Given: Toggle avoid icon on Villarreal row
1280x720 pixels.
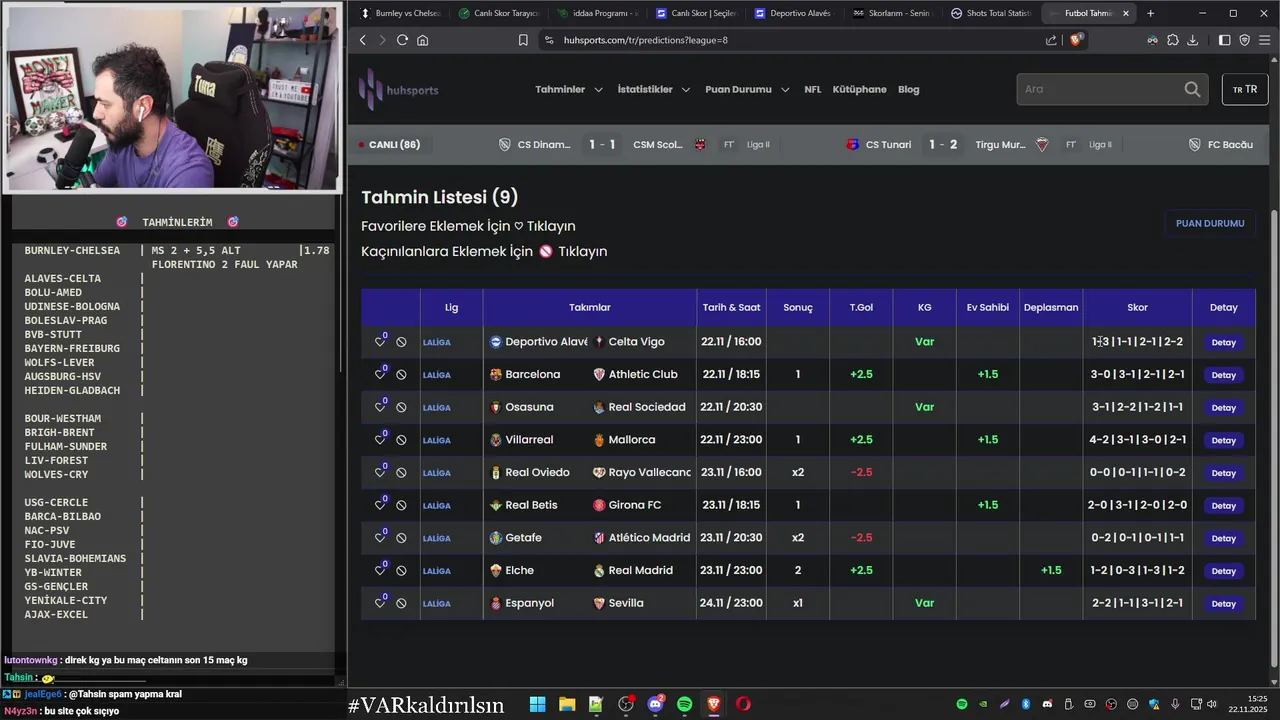Looking at the screenshot, I should (401, 440).
